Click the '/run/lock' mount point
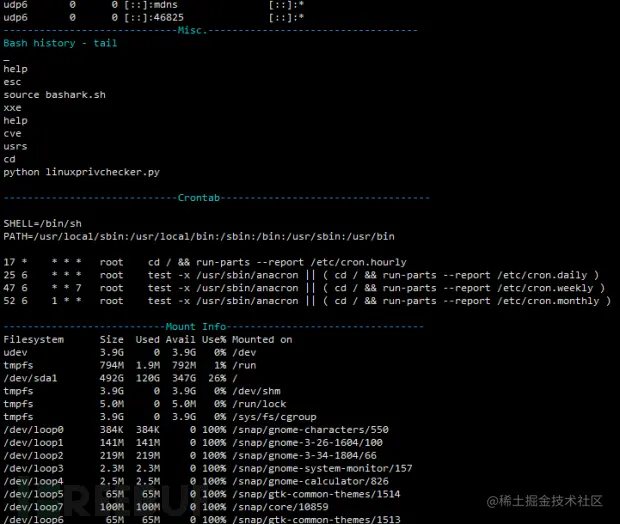The image size is (620, 525). coord(259,404)
